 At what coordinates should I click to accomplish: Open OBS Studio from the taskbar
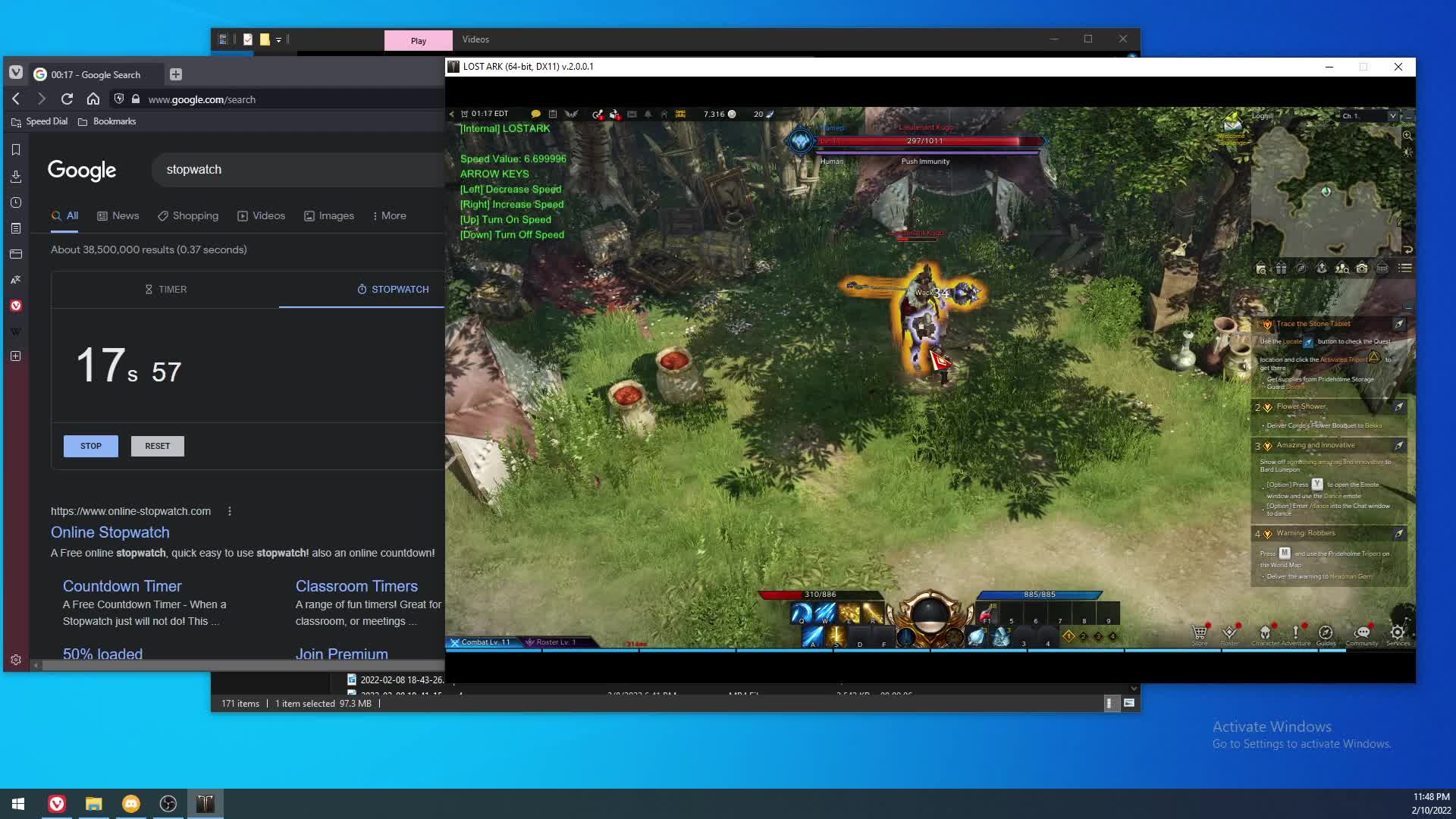[x=168, y=804]
